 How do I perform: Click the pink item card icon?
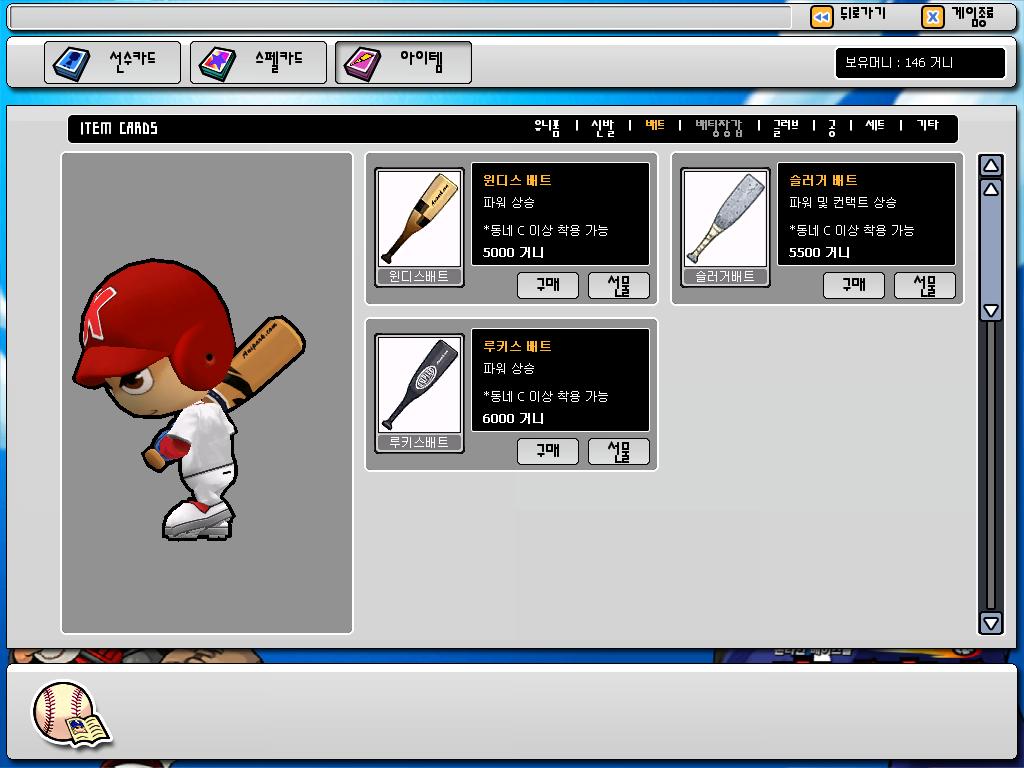(x=362, y=63)
